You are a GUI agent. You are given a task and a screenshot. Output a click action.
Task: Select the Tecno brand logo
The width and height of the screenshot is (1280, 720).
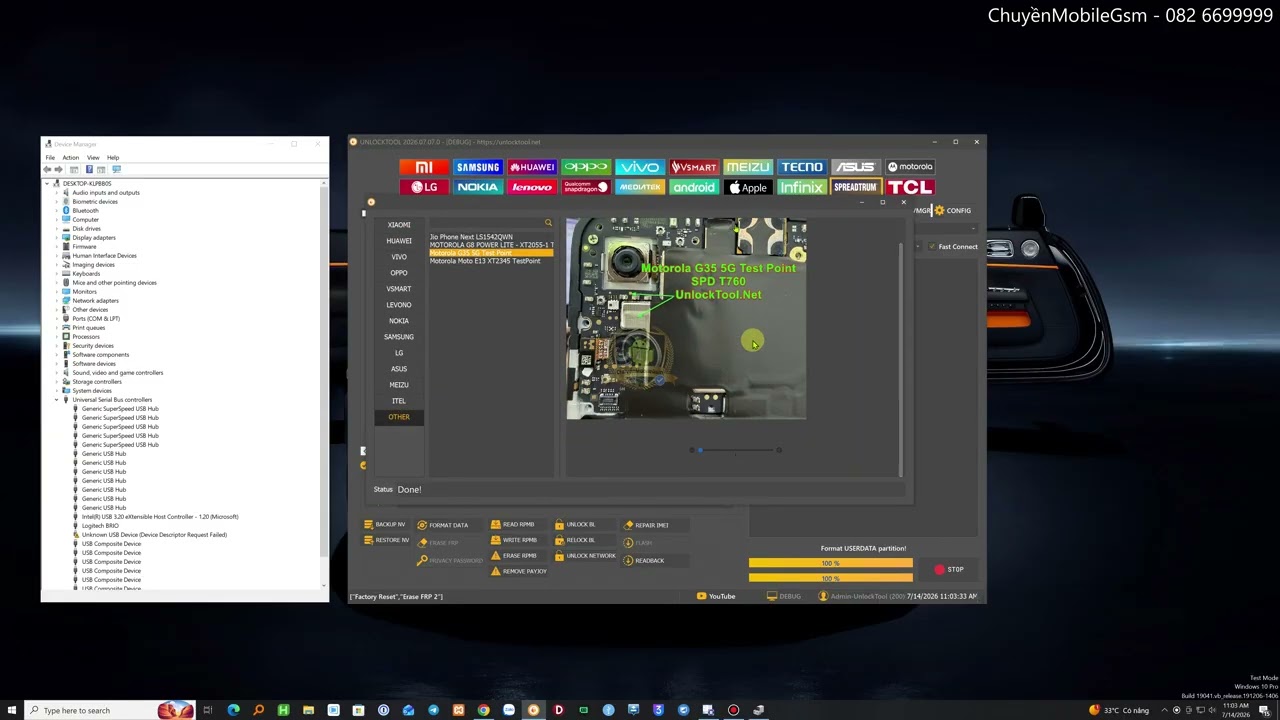[x=802, y=167]
